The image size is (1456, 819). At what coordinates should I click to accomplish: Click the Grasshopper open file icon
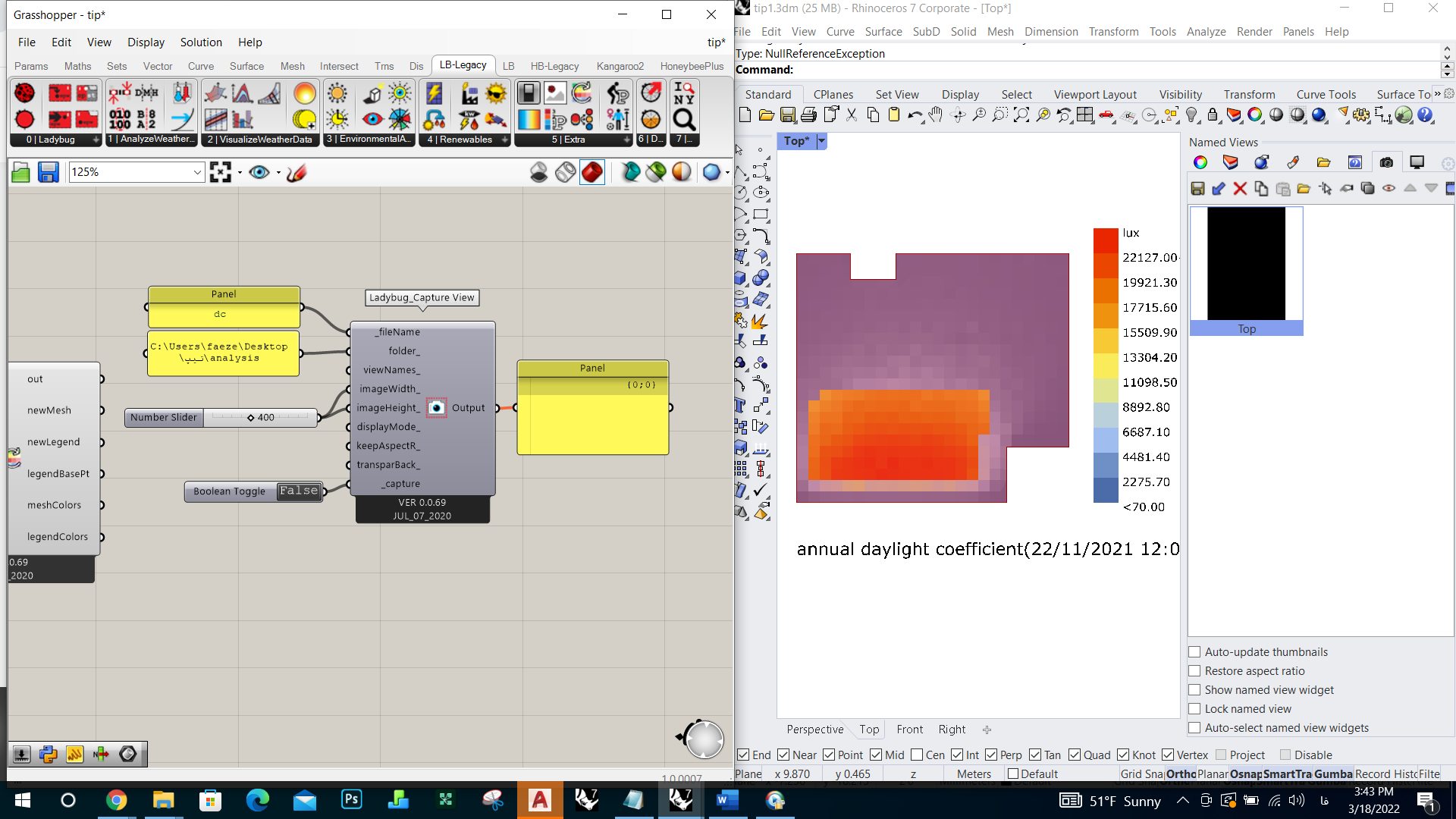pos(21,173)
